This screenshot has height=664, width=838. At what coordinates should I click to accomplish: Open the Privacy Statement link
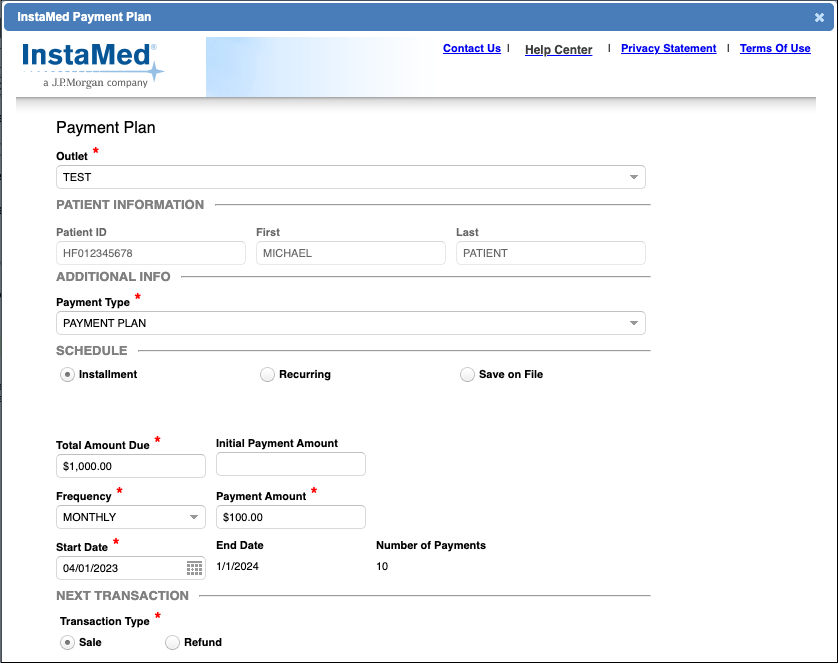(669, 49)
